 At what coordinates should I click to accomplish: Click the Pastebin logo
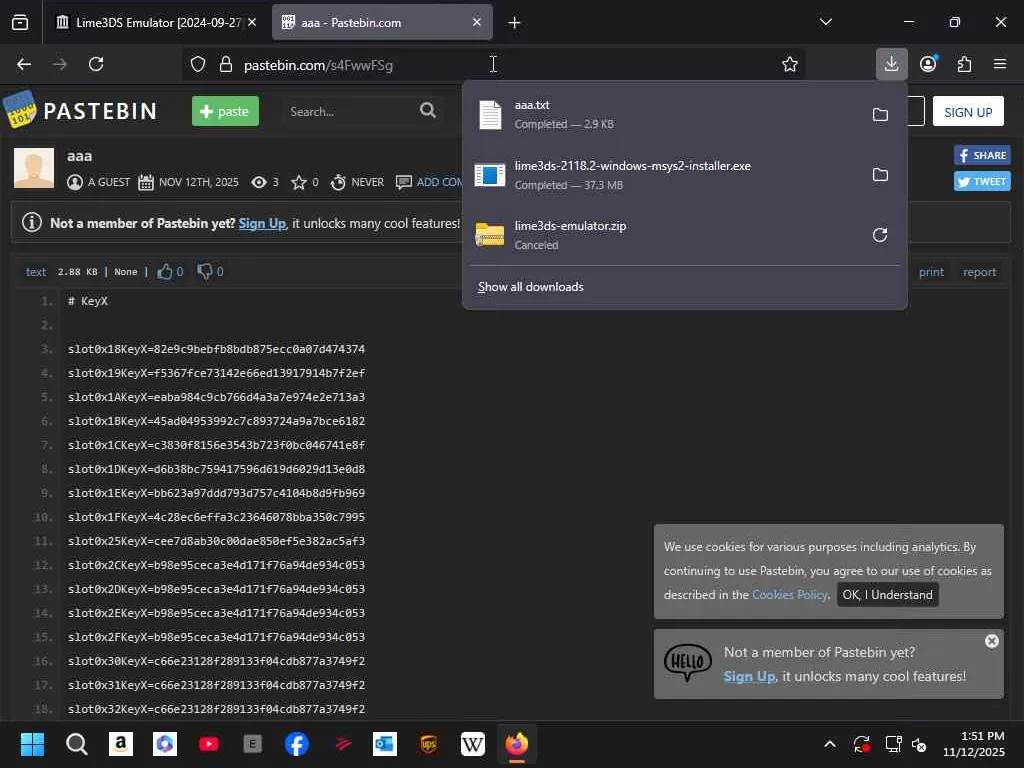[81, 110]
